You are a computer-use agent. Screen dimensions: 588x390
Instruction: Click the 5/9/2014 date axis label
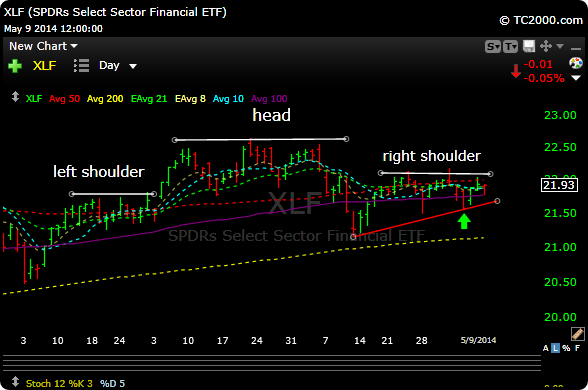coord(478,340)
